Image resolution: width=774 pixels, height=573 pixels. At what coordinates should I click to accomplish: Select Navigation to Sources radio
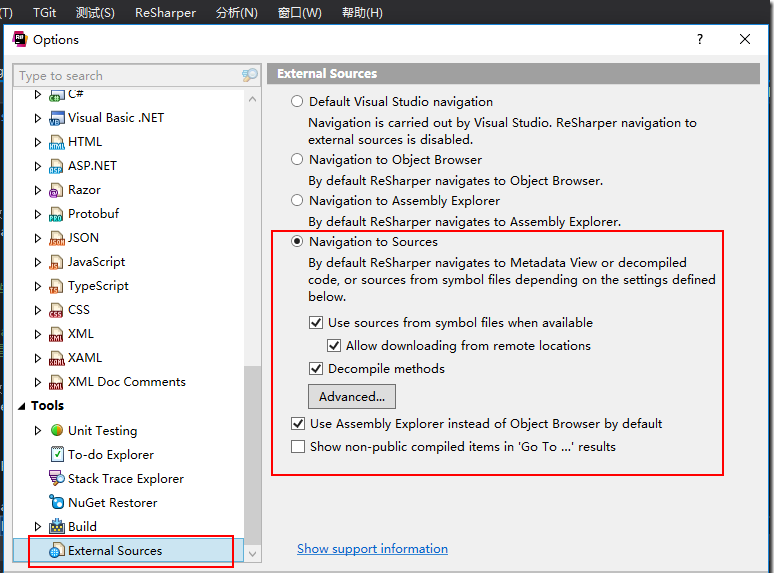click(297, 241)
